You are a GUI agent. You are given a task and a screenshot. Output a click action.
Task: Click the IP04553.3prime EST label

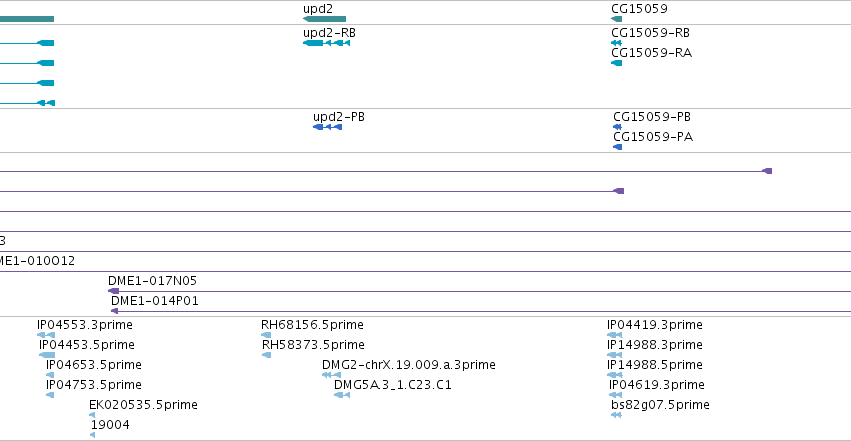pos(85,325)
